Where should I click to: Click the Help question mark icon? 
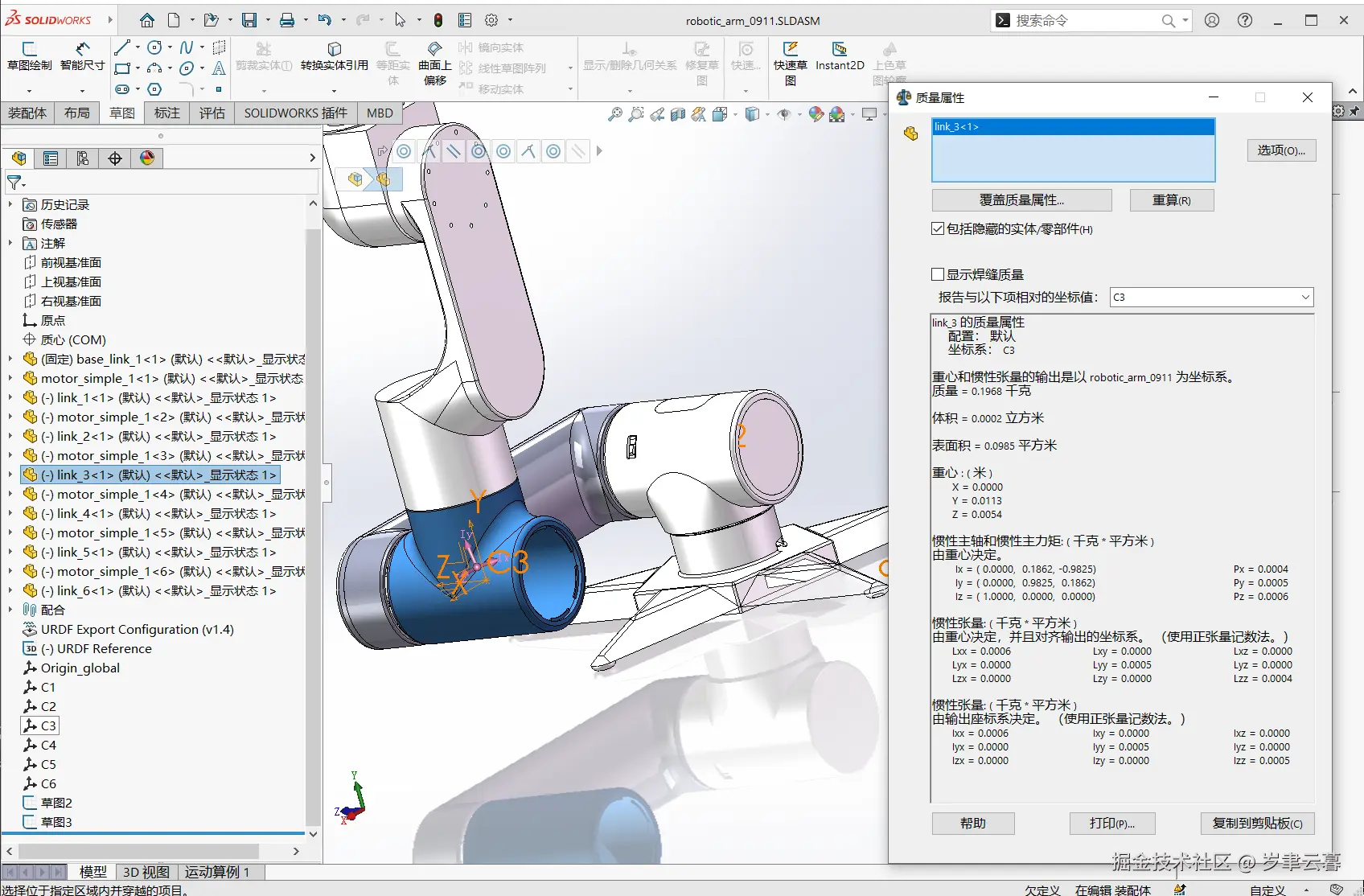point(1245,20)
